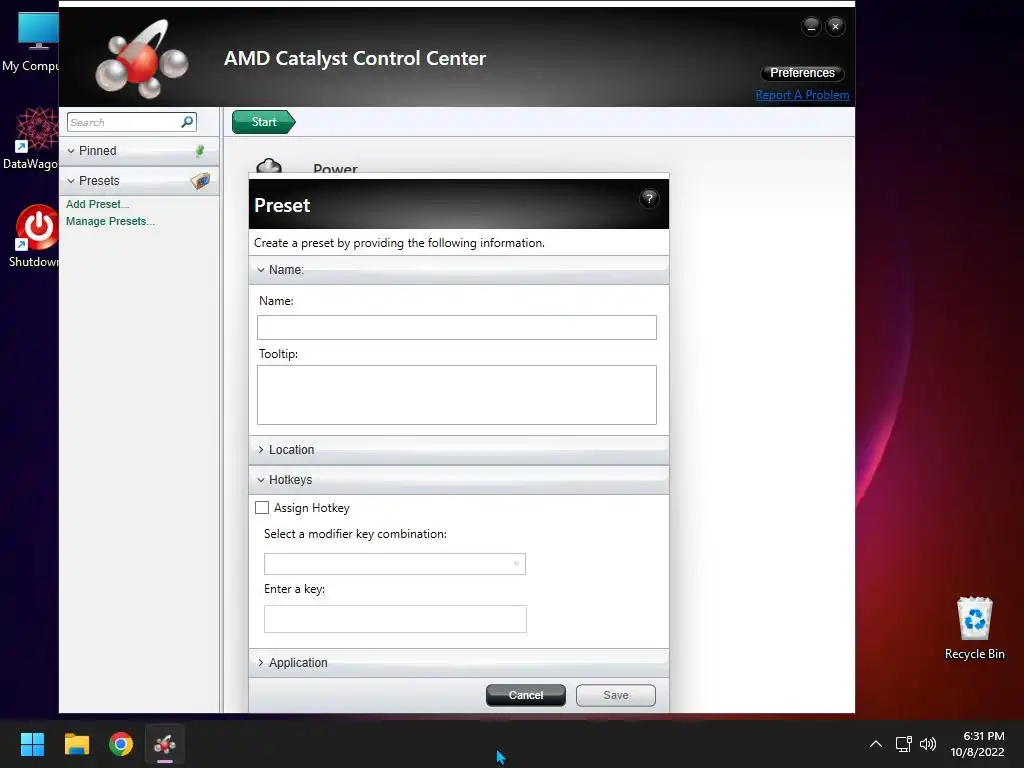Enable the Assign Hotkey checkbox
The image size is (1024, 768).
click(x=262, y=508)
